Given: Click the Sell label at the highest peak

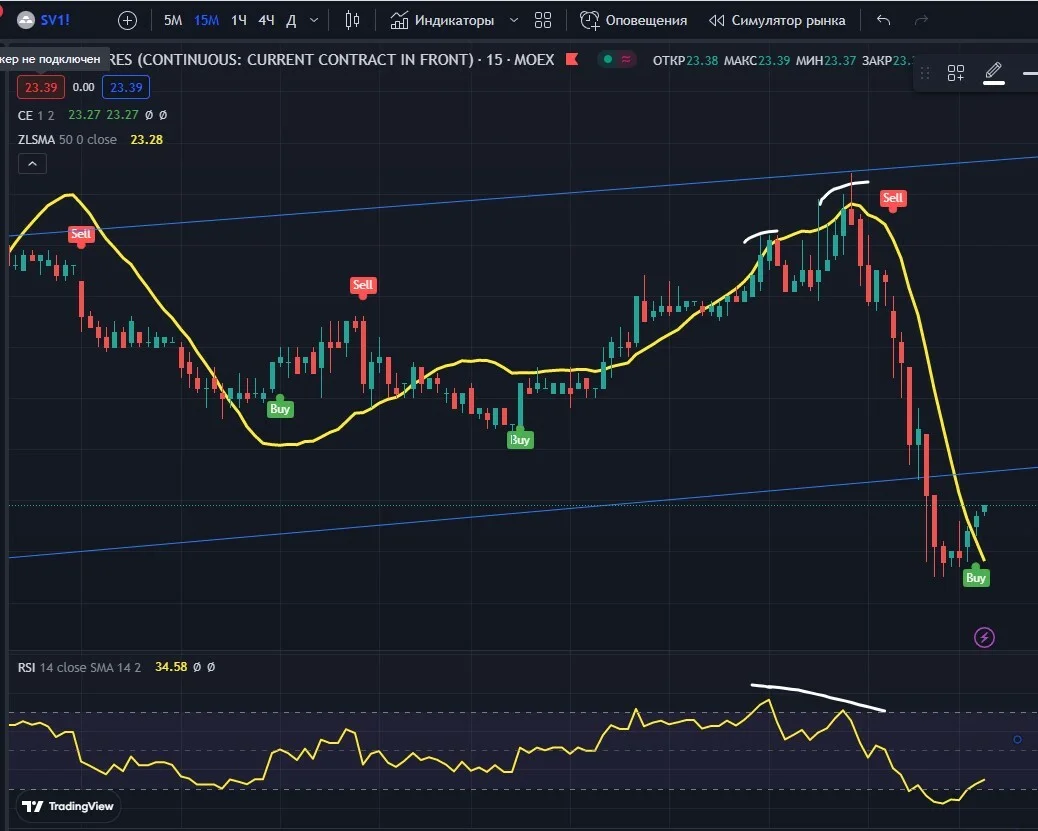Looking at the screenshot, I should click(892, 198).
